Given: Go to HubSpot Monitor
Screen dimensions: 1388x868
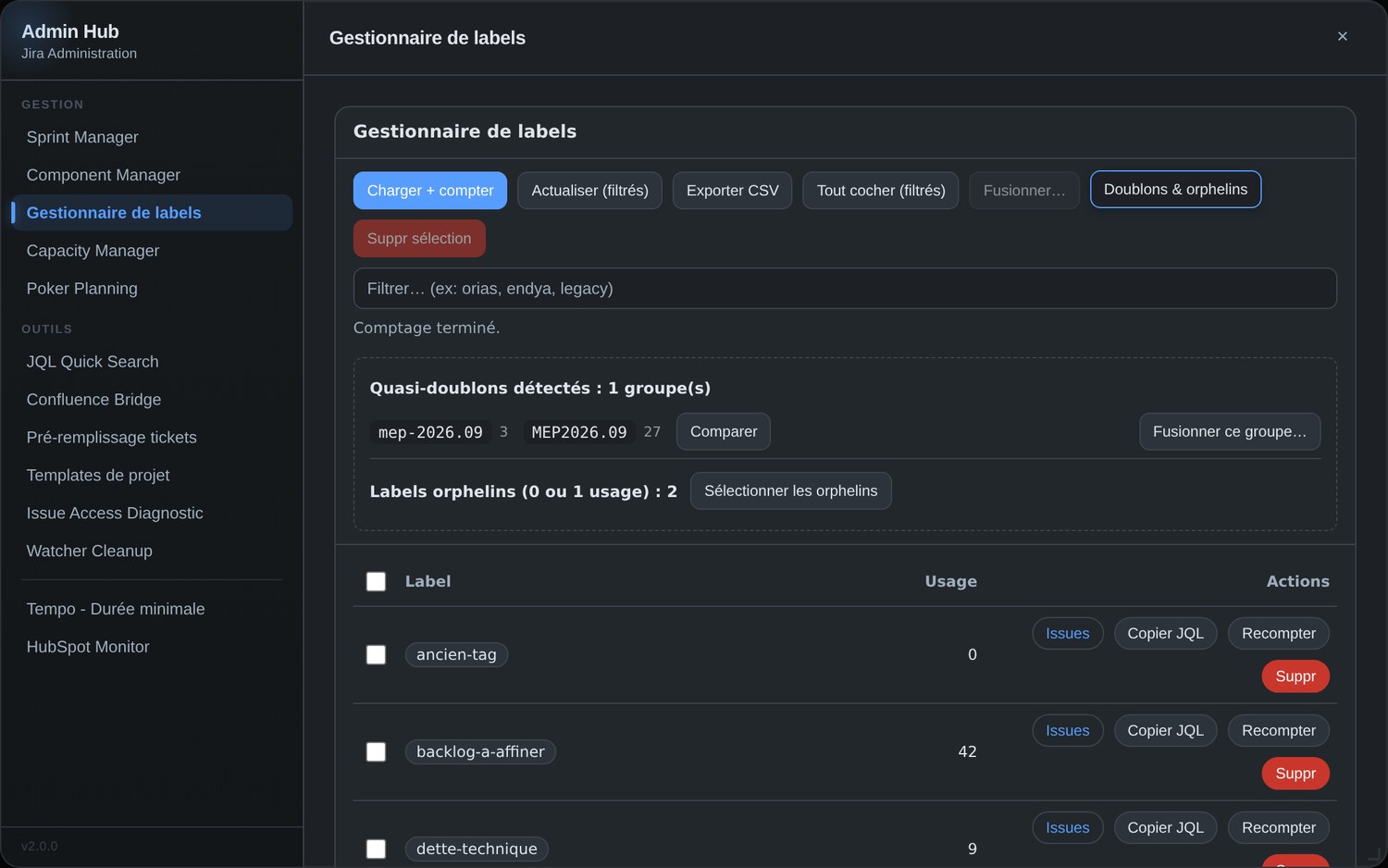Looking at the screenshot, I should tap(152, 647).
